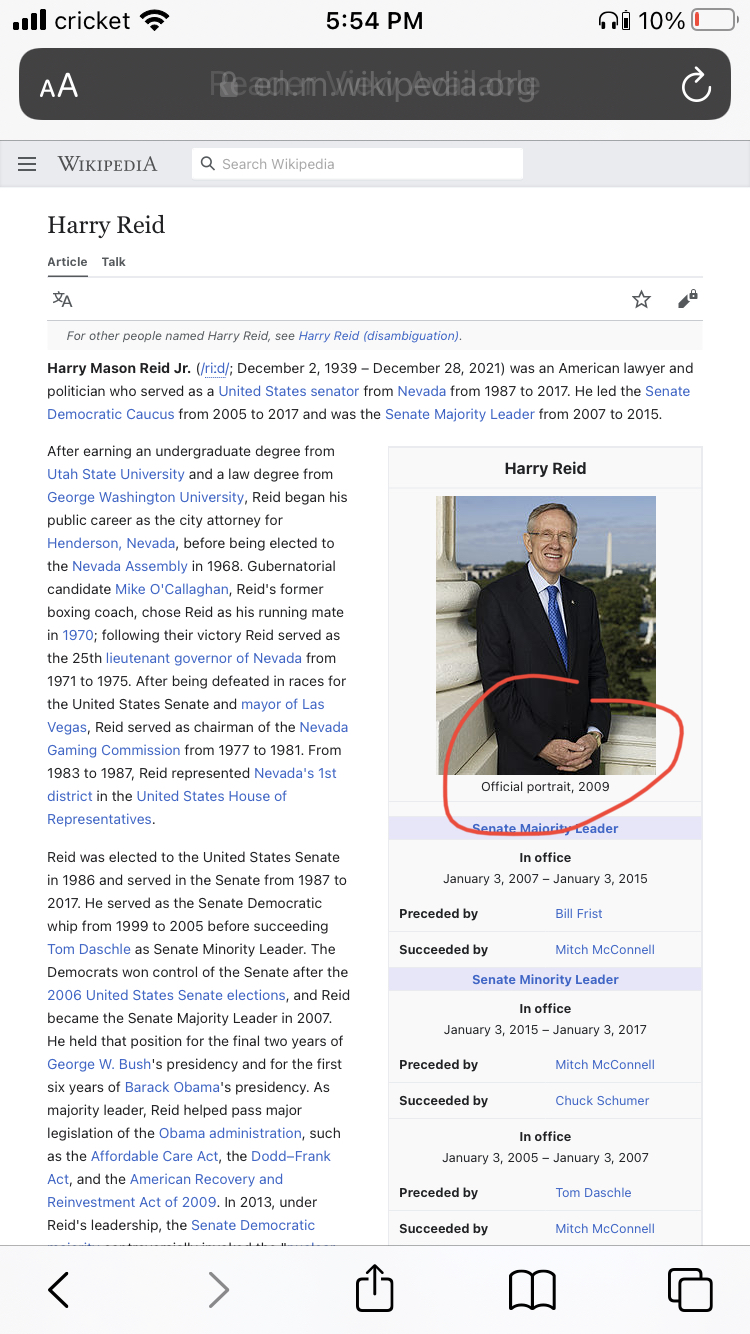The image size is (750, 1334).
Task: Open the Affordable Care Act link
Action: pos(155,1156)
